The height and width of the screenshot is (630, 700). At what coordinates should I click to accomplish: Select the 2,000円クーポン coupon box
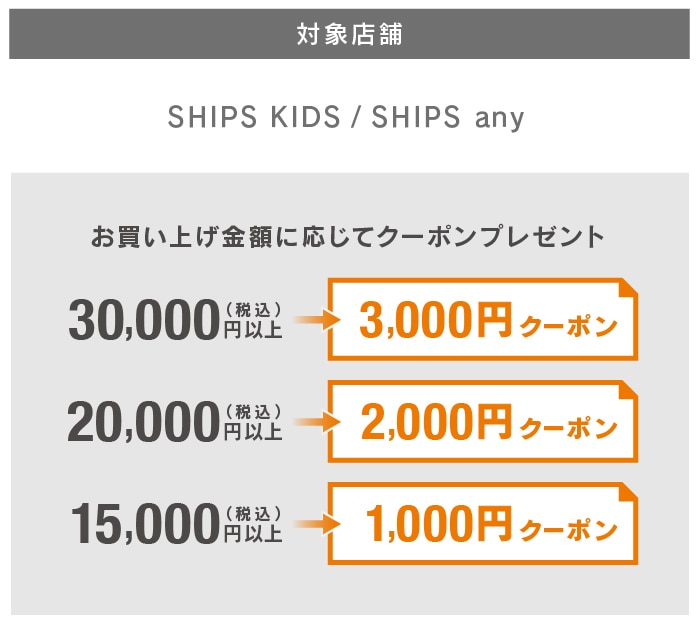tap(482, 422)
